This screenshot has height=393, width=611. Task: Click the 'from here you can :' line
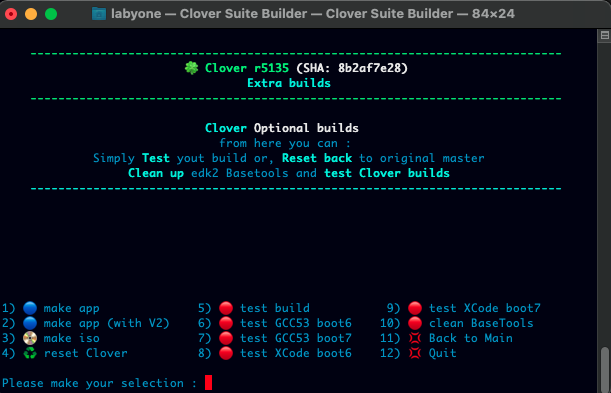[x=285, y=143]
